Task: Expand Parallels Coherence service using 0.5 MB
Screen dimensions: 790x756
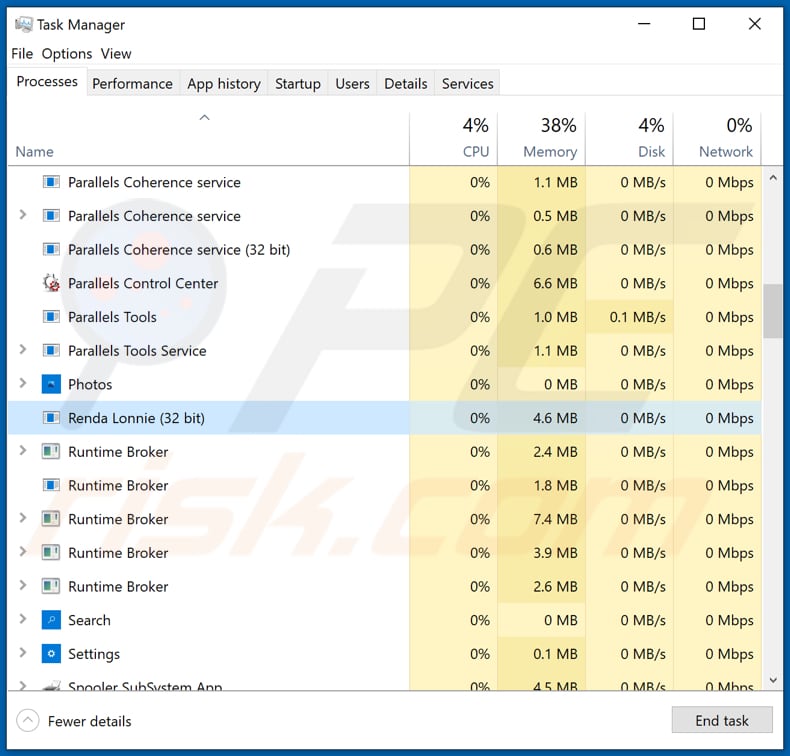Action: (x=23, y=215)
